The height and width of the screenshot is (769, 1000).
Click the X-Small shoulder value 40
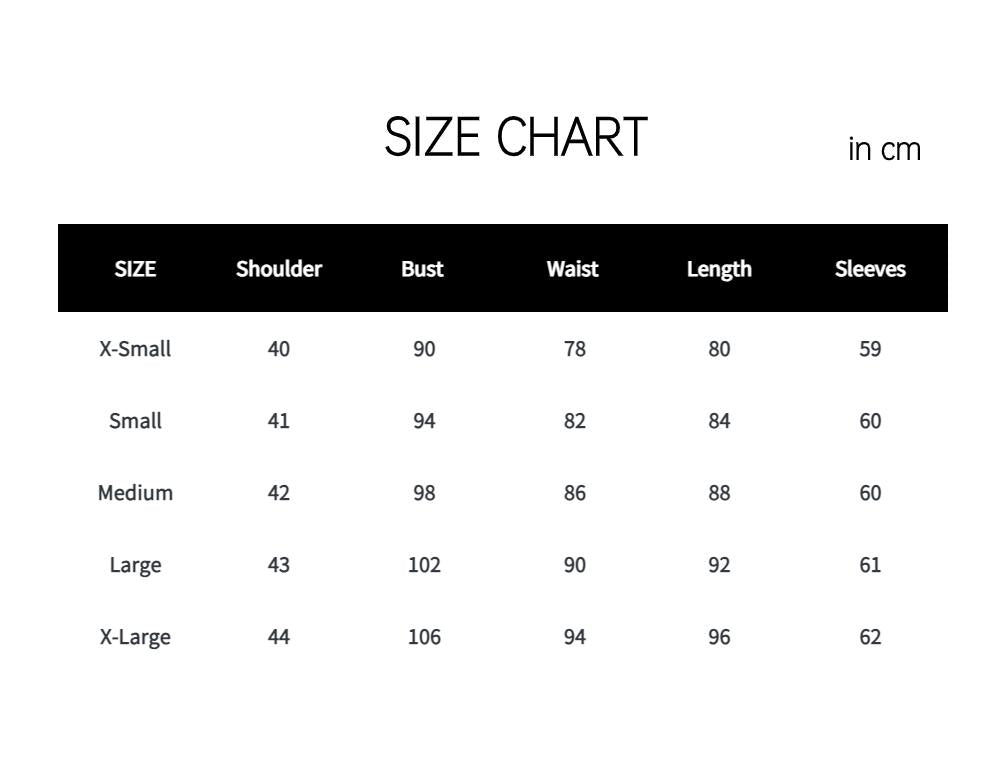click(279, 349)
